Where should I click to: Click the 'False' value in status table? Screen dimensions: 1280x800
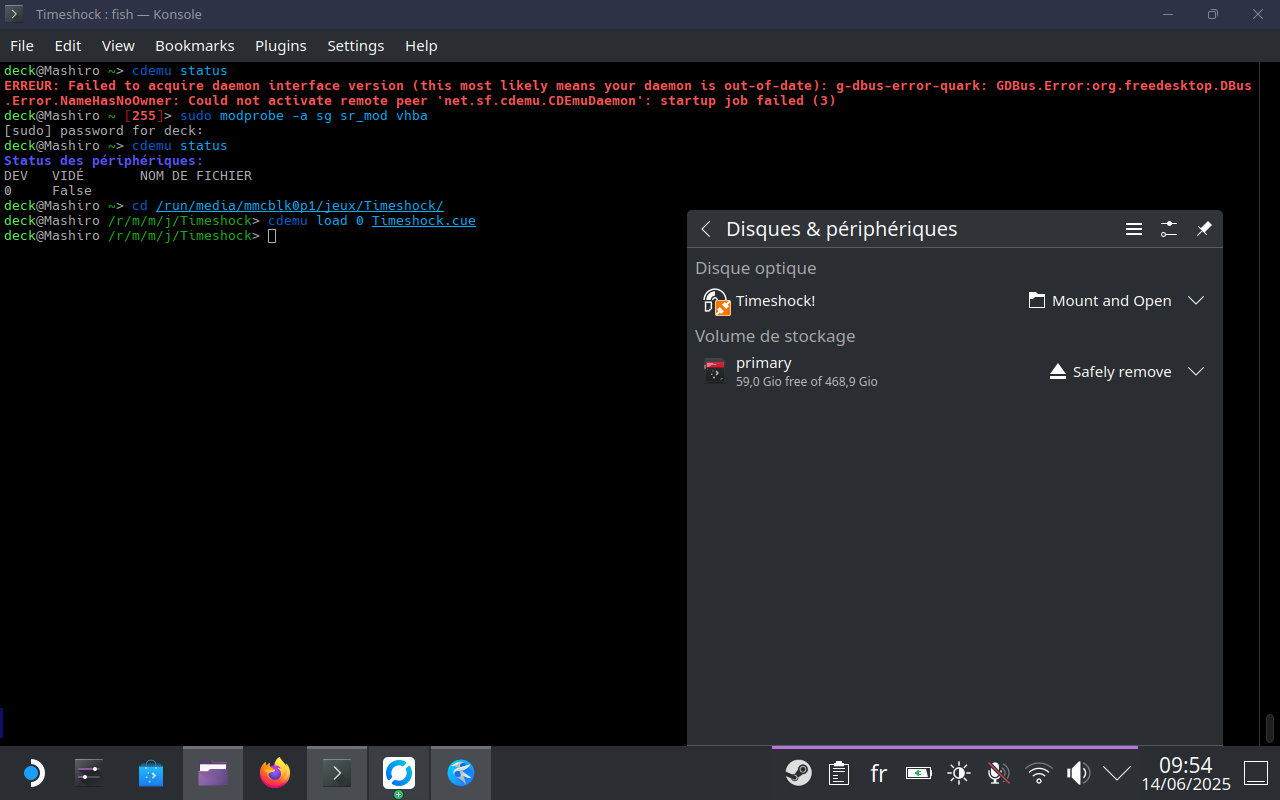point(72,191)
